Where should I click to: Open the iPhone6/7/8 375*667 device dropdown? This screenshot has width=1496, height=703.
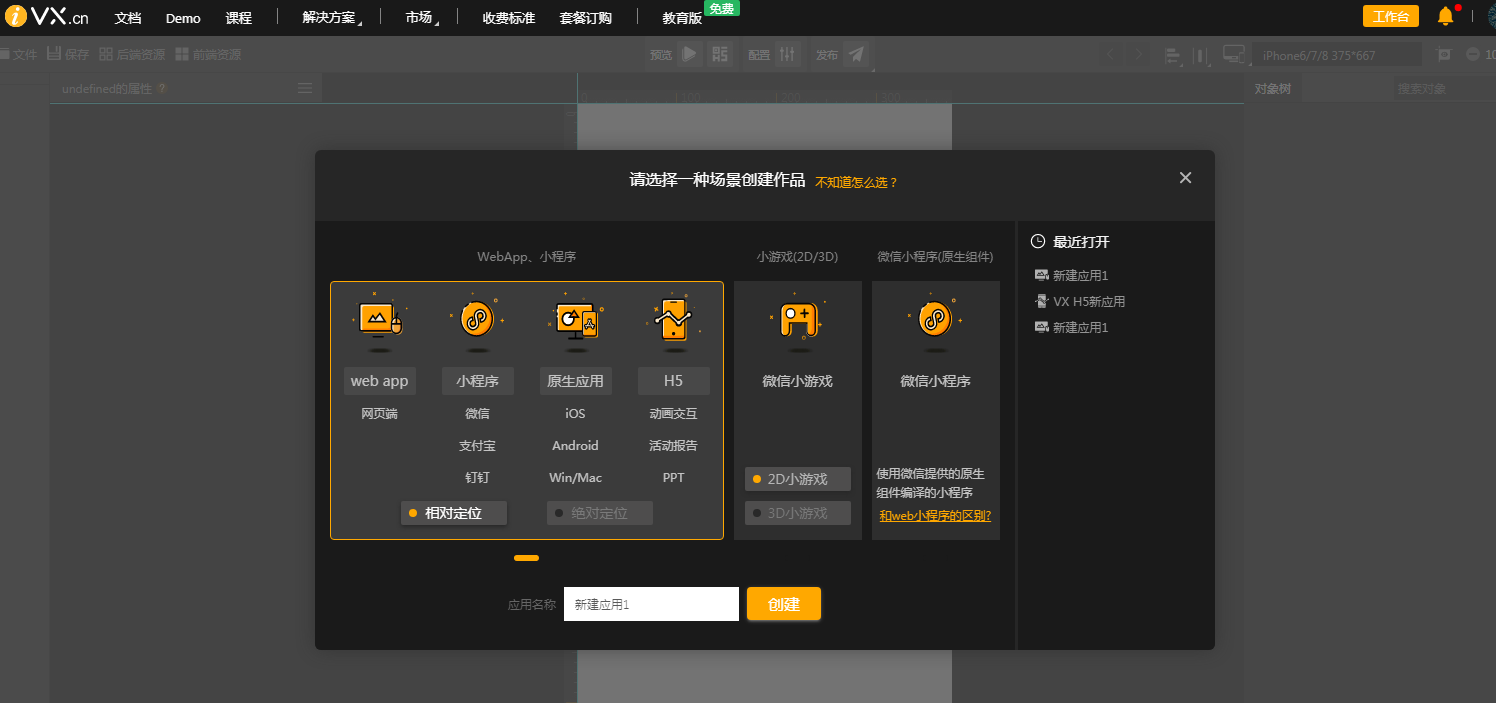1338,55
